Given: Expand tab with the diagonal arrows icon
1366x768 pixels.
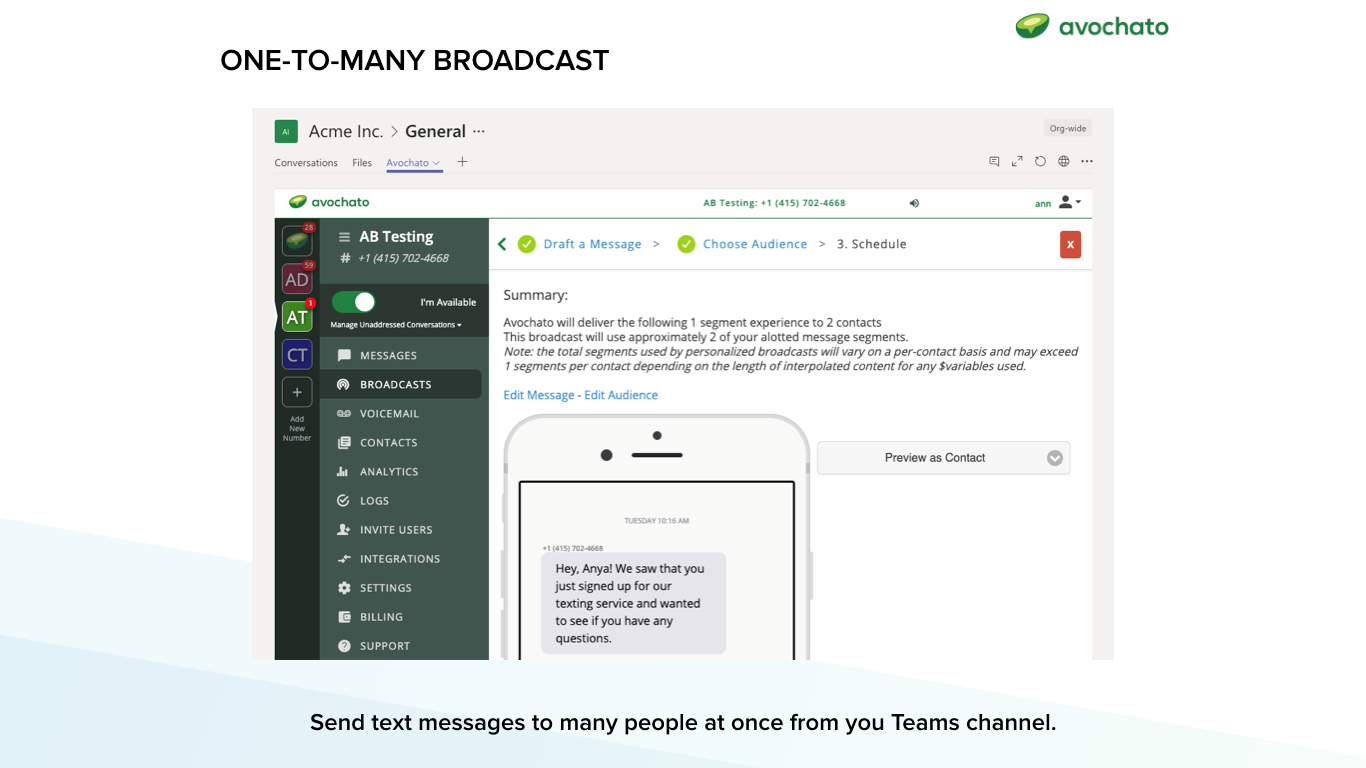Looking at the screenshot, I should point(1017,161).
